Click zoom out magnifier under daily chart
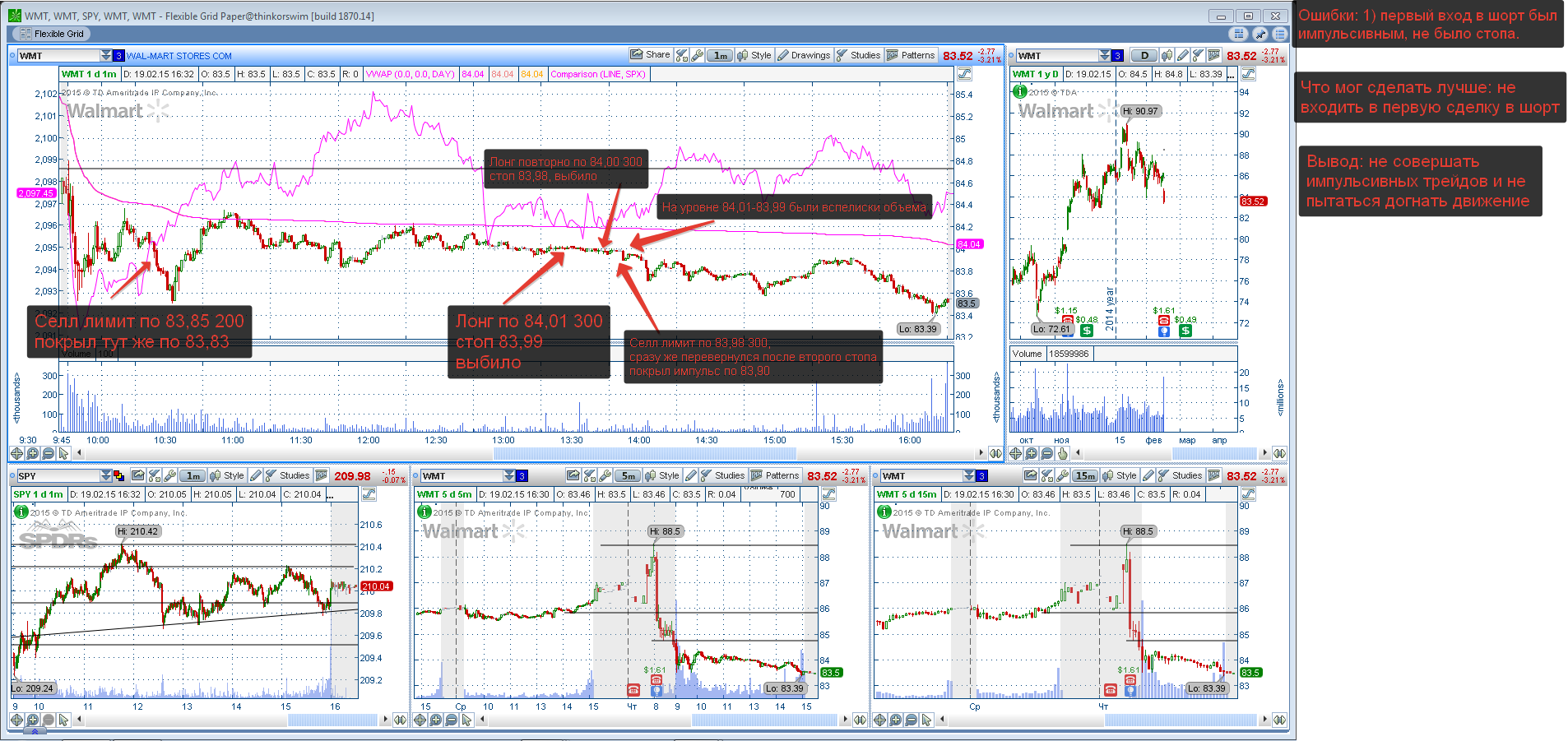The width and height of the screenshot is (1568, 741). tap(1046, 453)
